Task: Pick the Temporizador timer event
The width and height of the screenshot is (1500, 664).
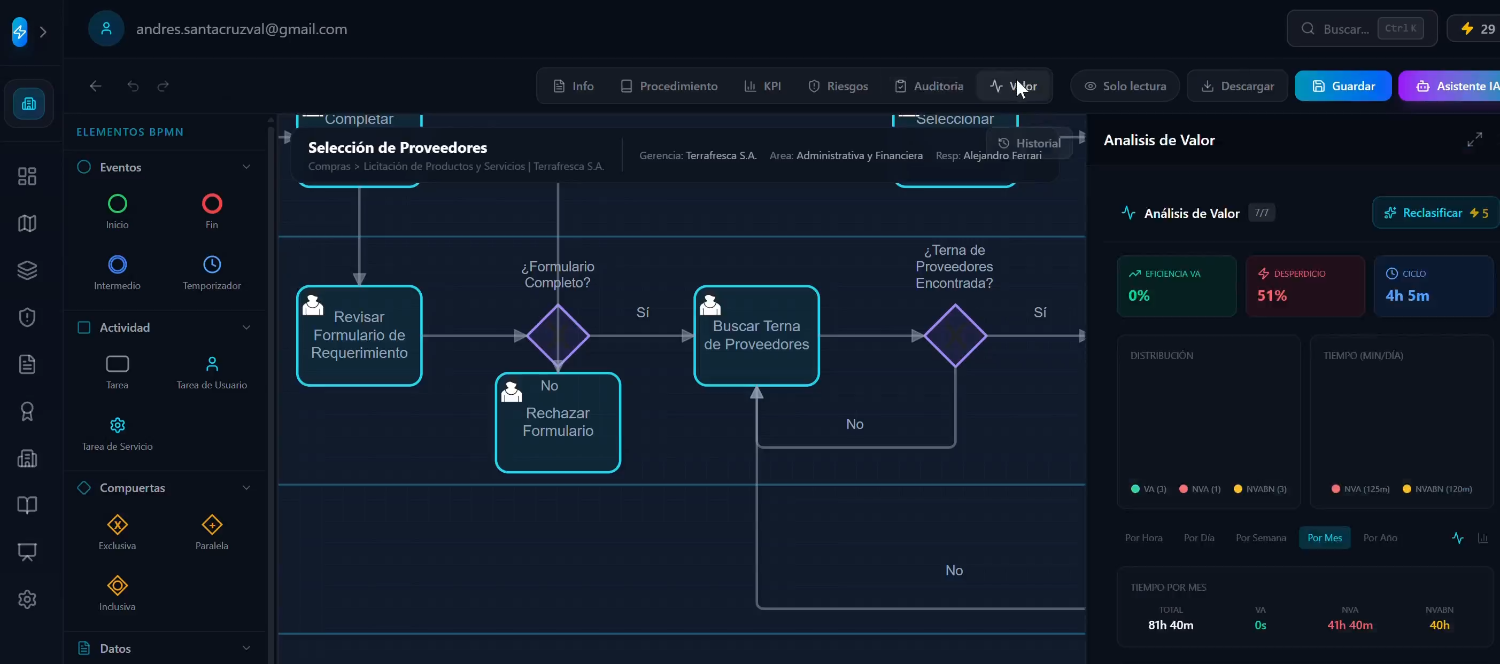Action: 212,273
